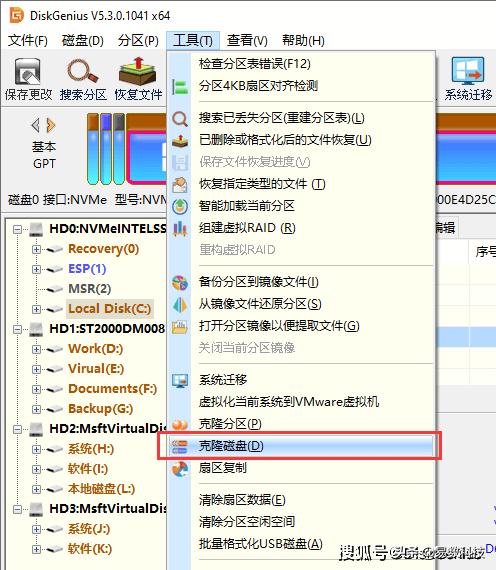496x570 pixels.
Task: Click the blue-topped ESP partition bar in disk map
Action: [106, 149]
